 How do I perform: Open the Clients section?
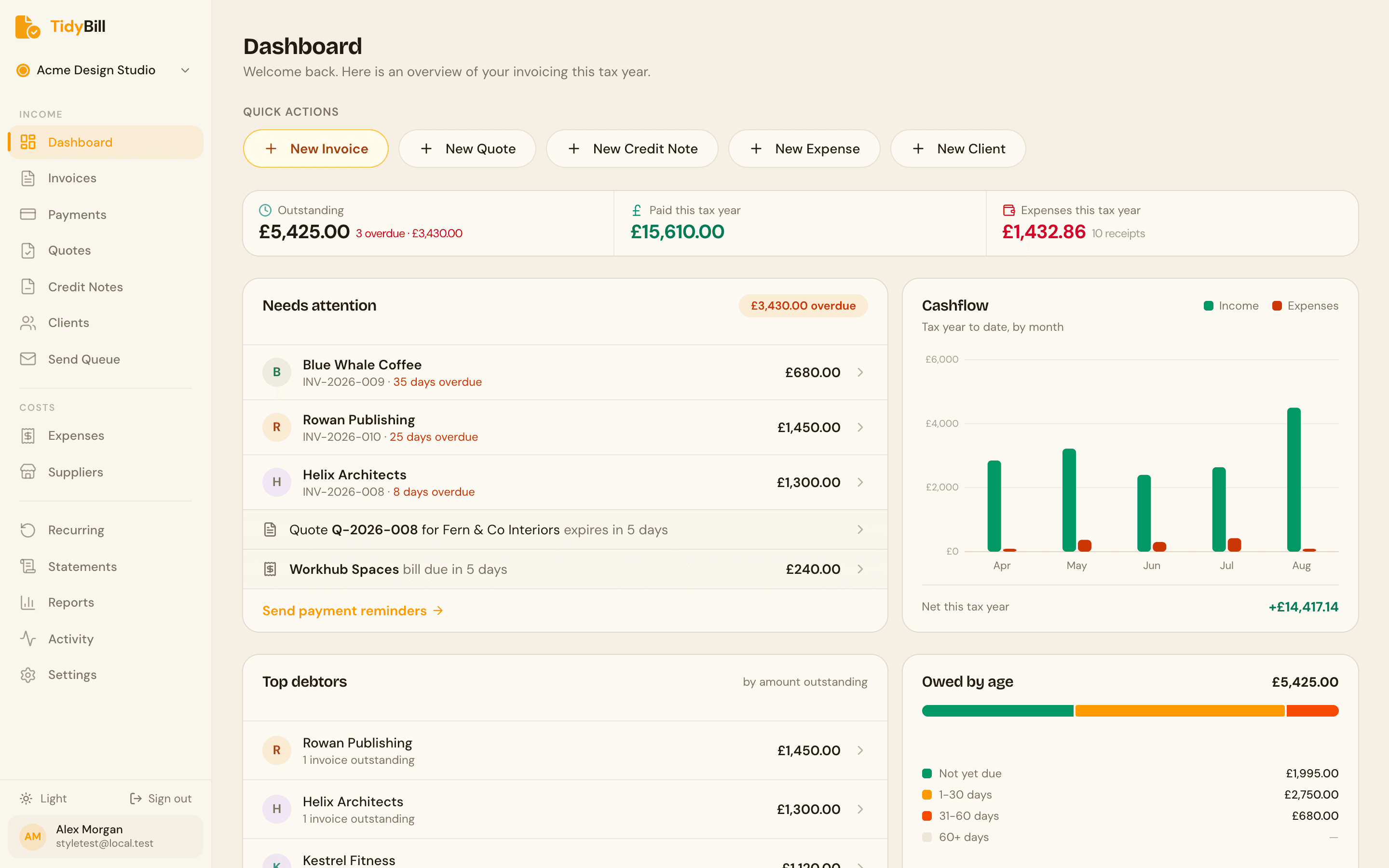tap(106, 323)
